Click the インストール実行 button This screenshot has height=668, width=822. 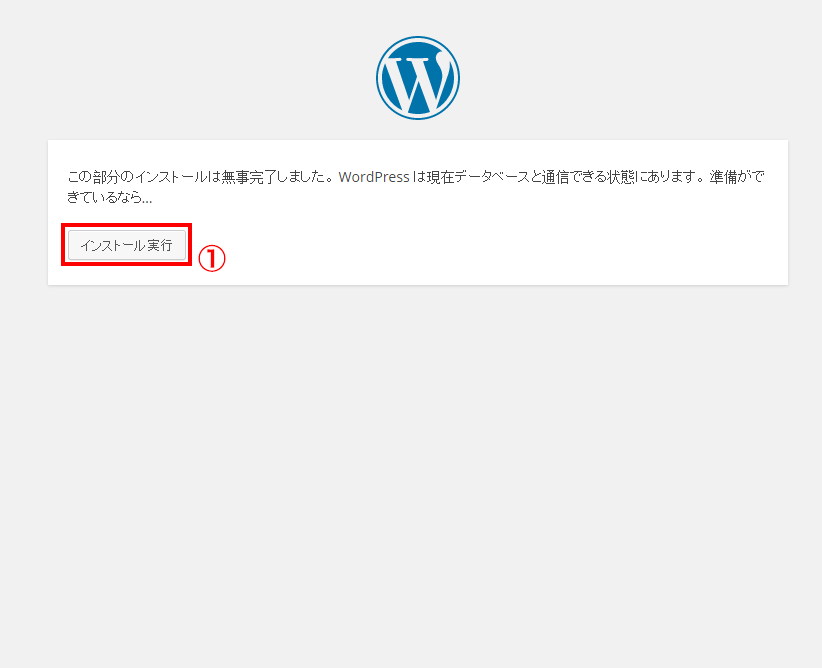pos(127,245)
